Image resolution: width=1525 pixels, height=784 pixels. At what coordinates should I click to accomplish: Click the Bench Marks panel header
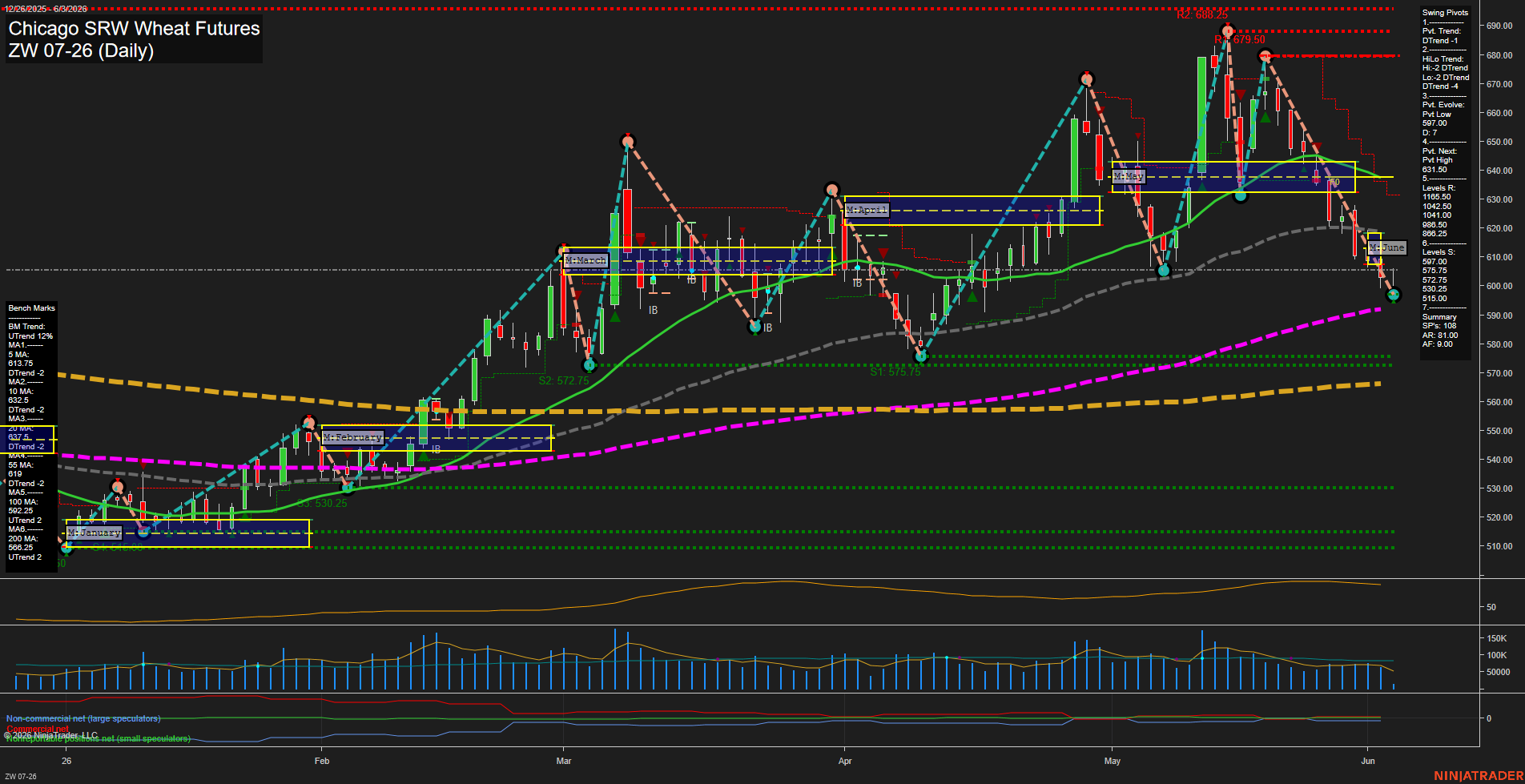[x=31, y=308]
